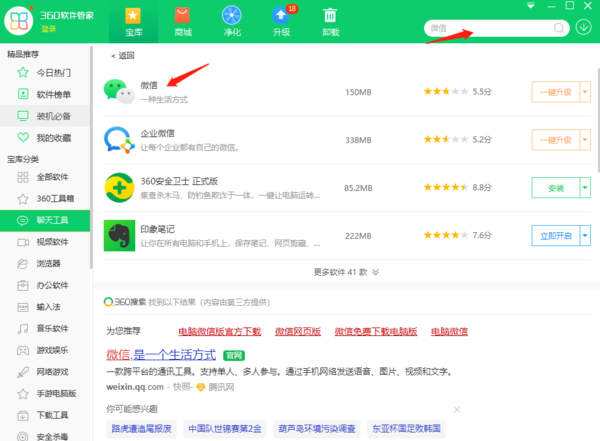Open 网络游戏 category
The height and width of the screenshot is (441, 600).
(x=45, y=372)
